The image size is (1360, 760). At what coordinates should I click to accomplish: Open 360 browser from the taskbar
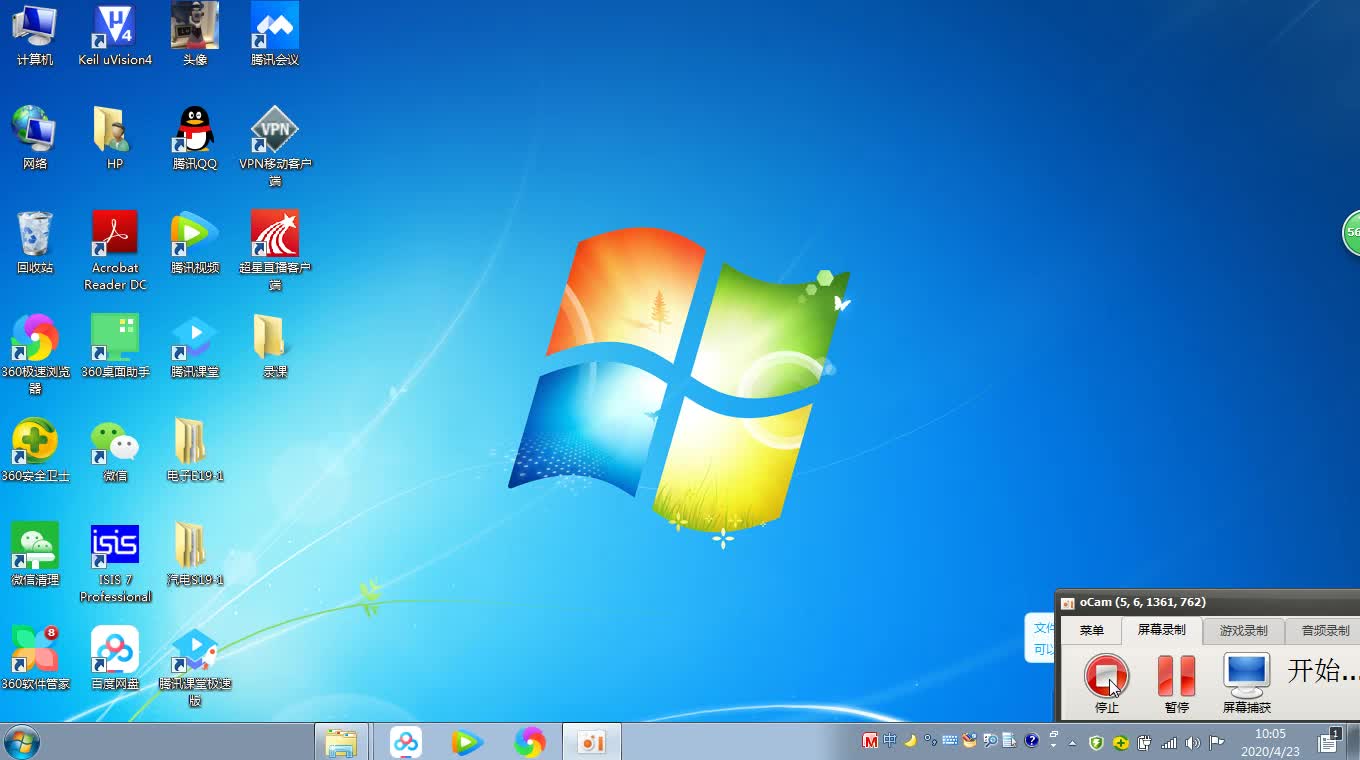530,742
